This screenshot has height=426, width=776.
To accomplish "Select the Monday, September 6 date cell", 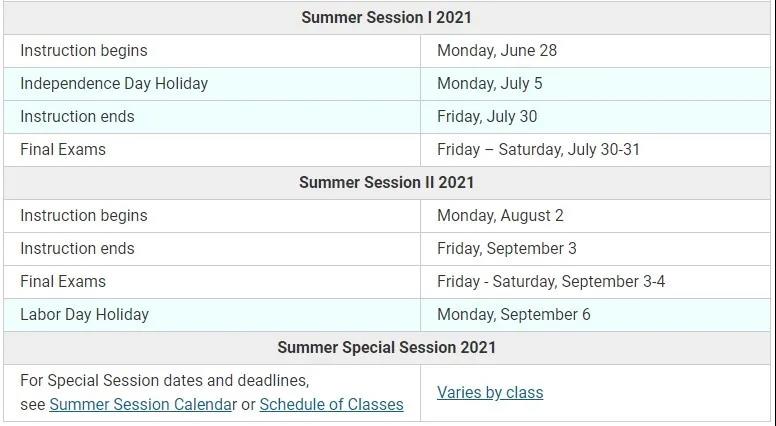I will click(595, 315).
